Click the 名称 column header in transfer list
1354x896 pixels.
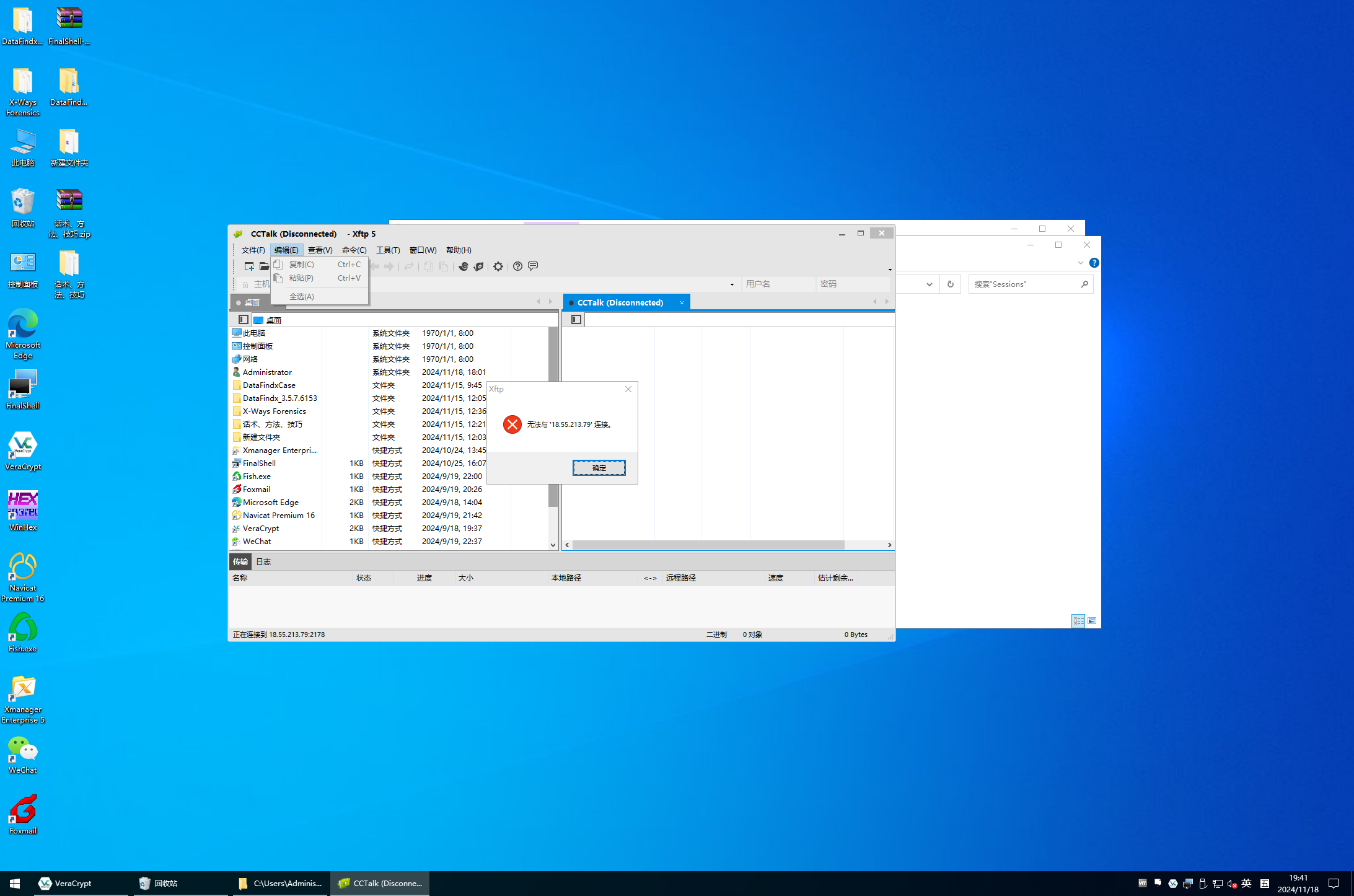pos(291,578)
